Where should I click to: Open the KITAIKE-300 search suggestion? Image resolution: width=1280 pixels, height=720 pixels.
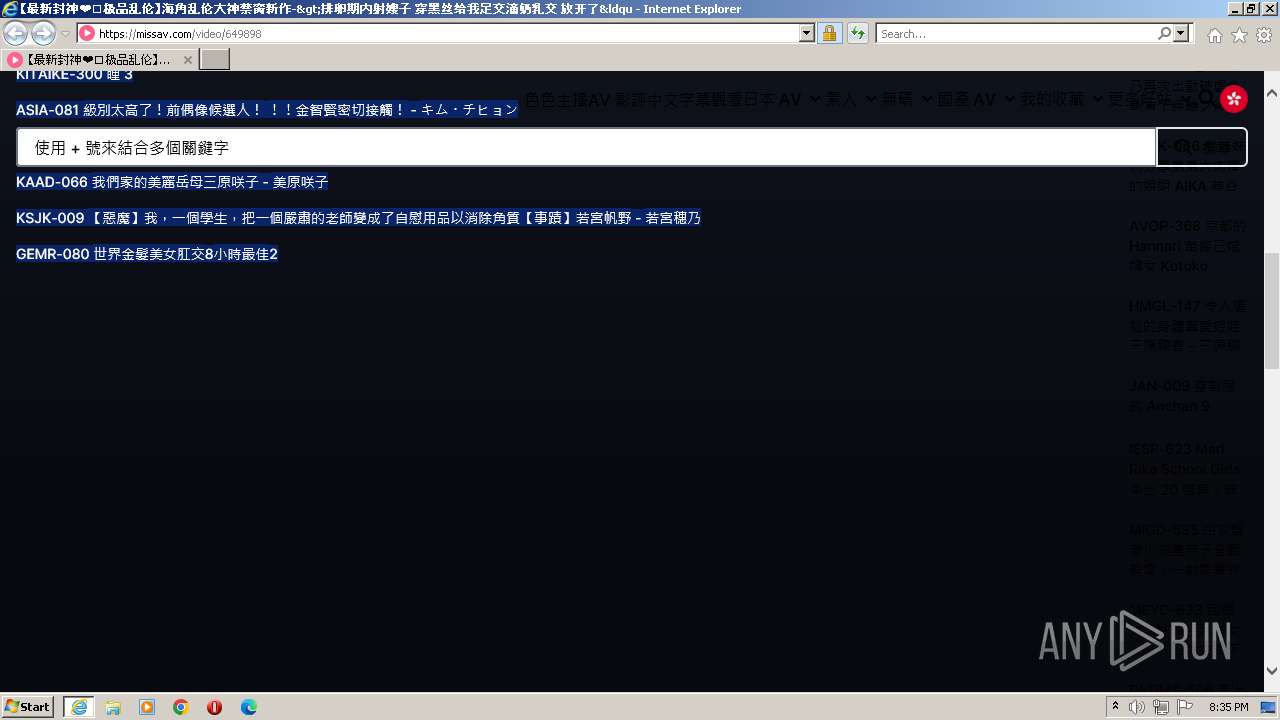pyautogui.click(x=74, y=74)
